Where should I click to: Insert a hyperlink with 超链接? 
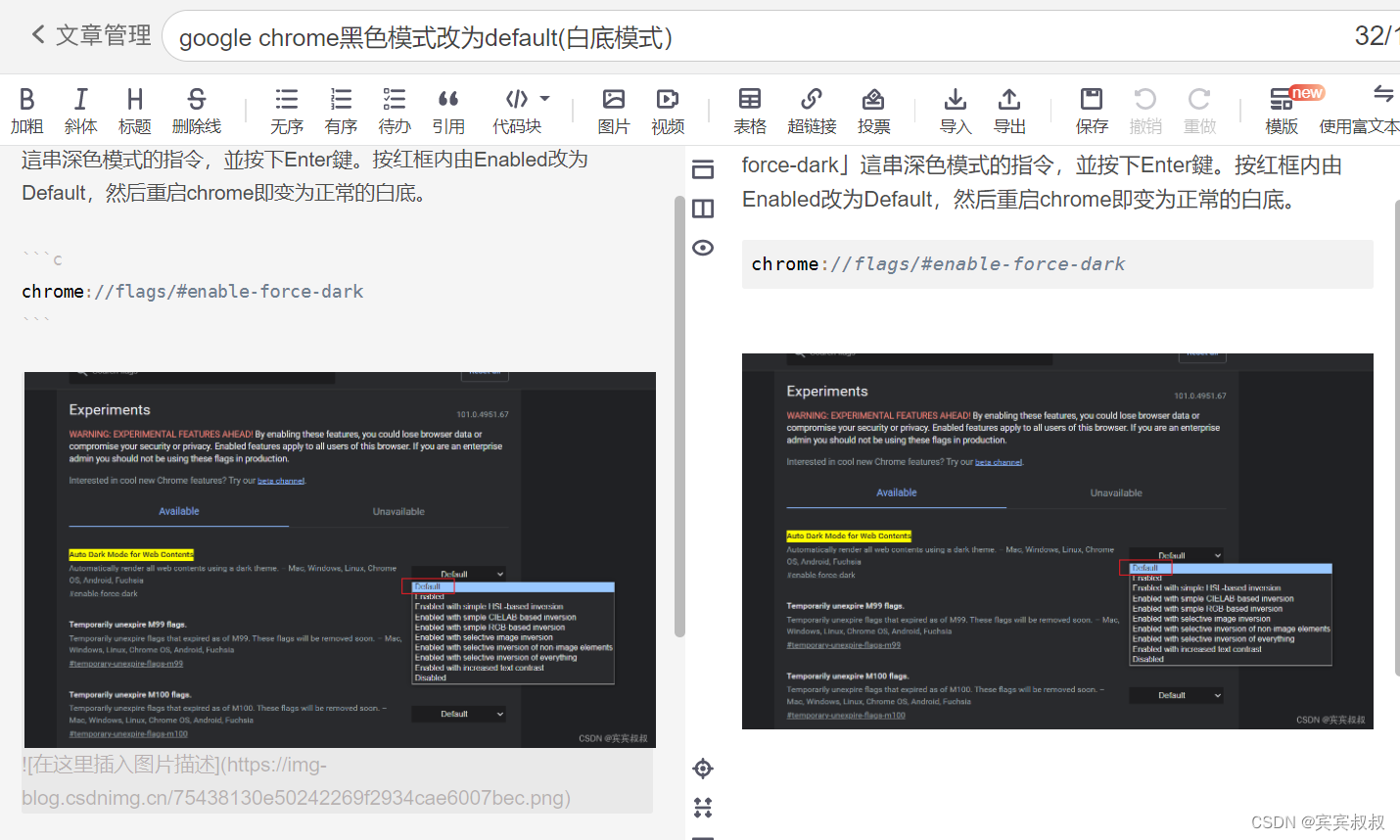pos(812,111)
